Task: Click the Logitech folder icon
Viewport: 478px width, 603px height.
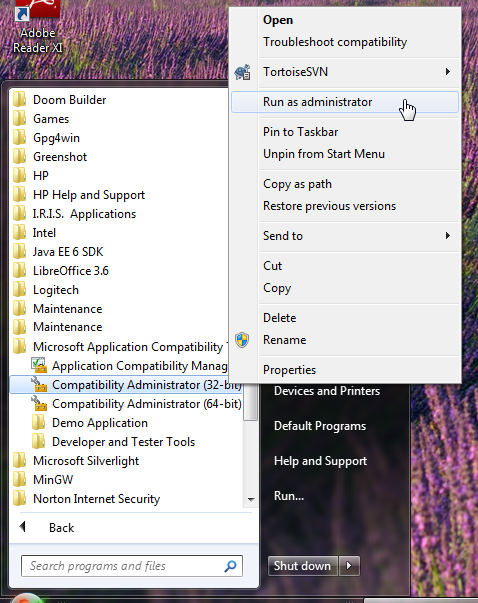Action: 20,289
